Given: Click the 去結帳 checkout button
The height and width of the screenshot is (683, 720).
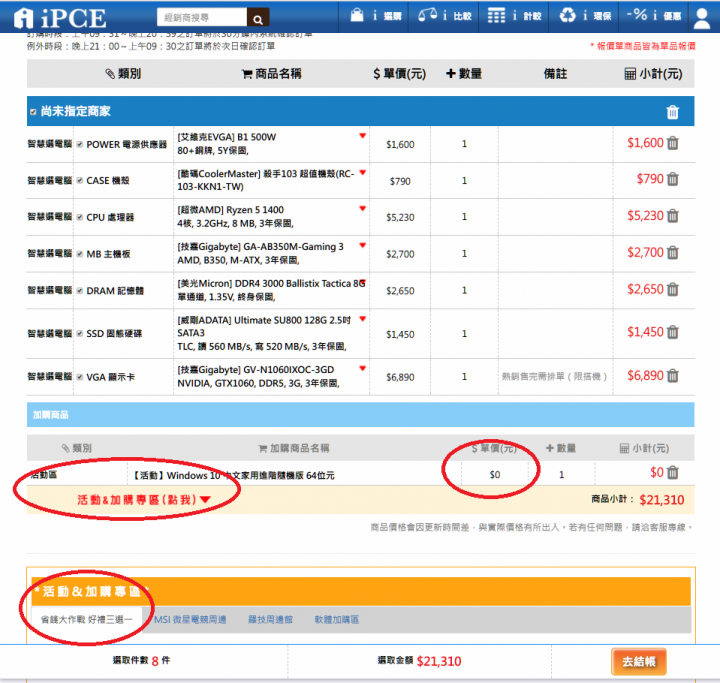Looking at the screenshot, I should click(x=639, y=661).
